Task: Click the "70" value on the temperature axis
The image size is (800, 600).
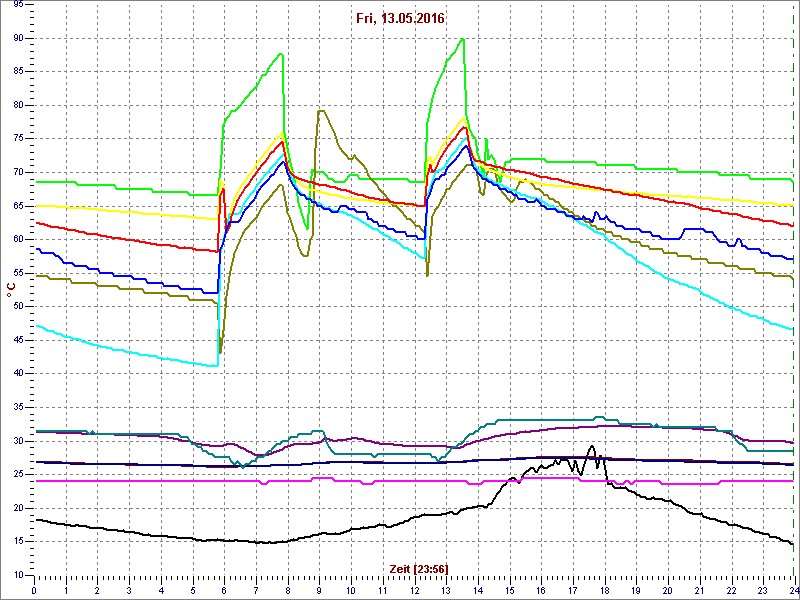Action: click(x=18, y=172)
